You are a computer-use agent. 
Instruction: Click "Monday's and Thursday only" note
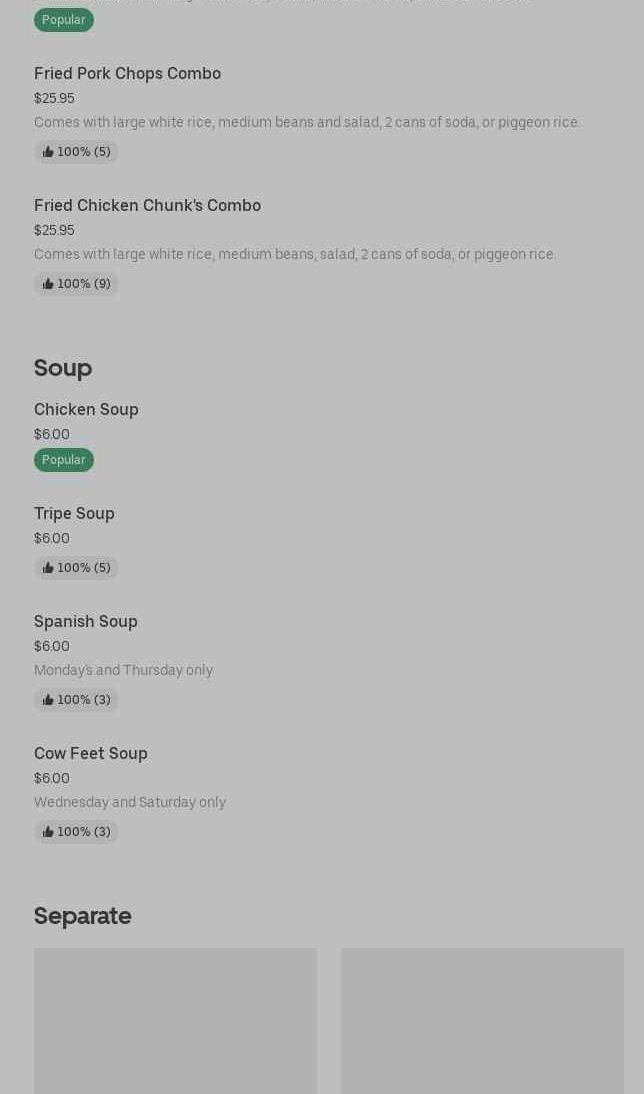123,670
